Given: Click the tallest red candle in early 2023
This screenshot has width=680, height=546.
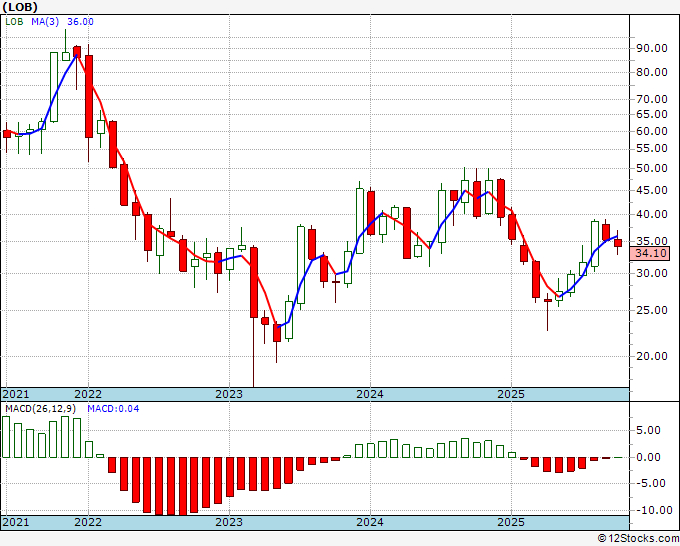Looking at the screenshot, I should tap(254, 282).
